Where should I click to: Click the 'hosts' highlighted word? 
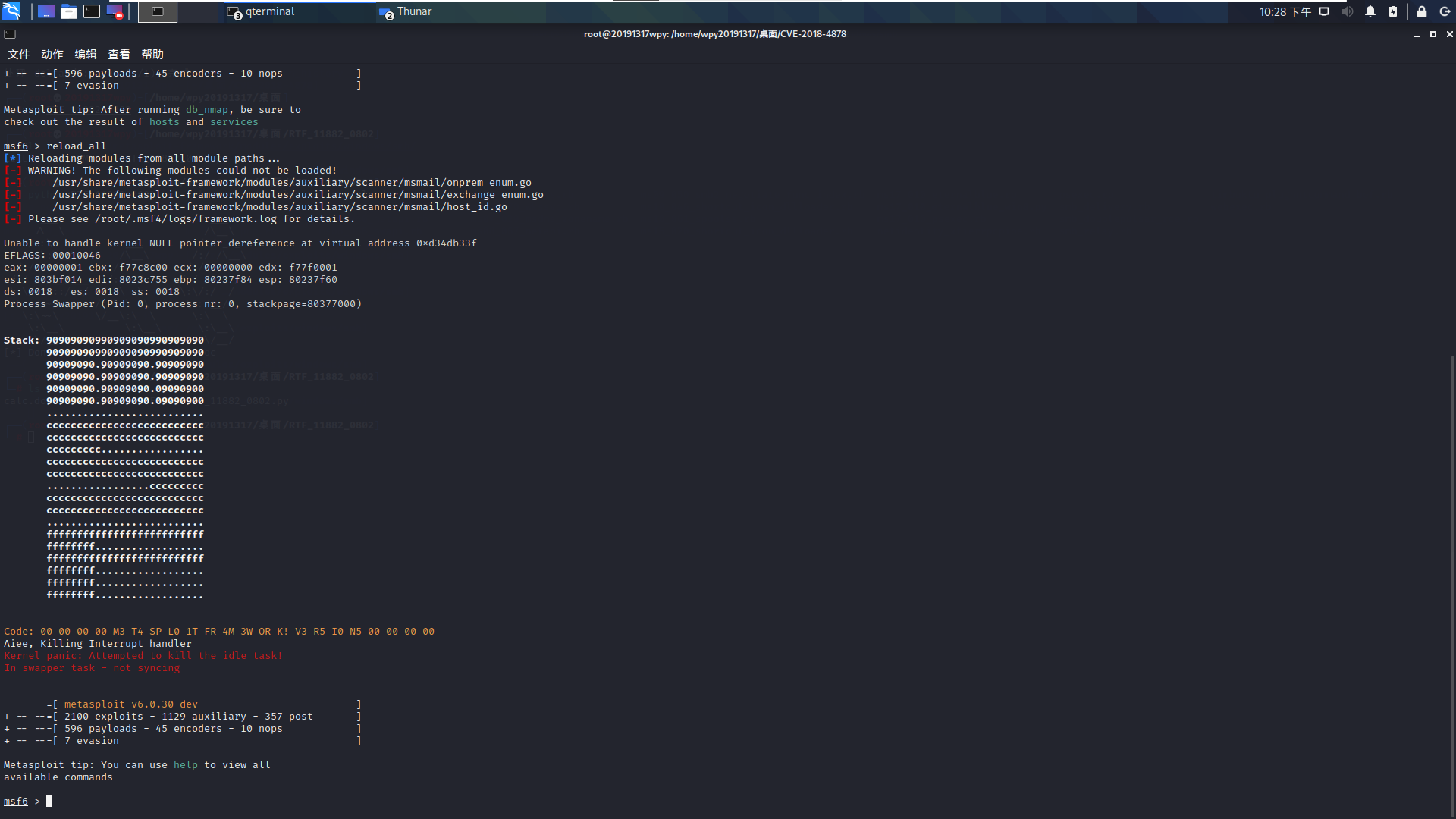tap(165, 122)
